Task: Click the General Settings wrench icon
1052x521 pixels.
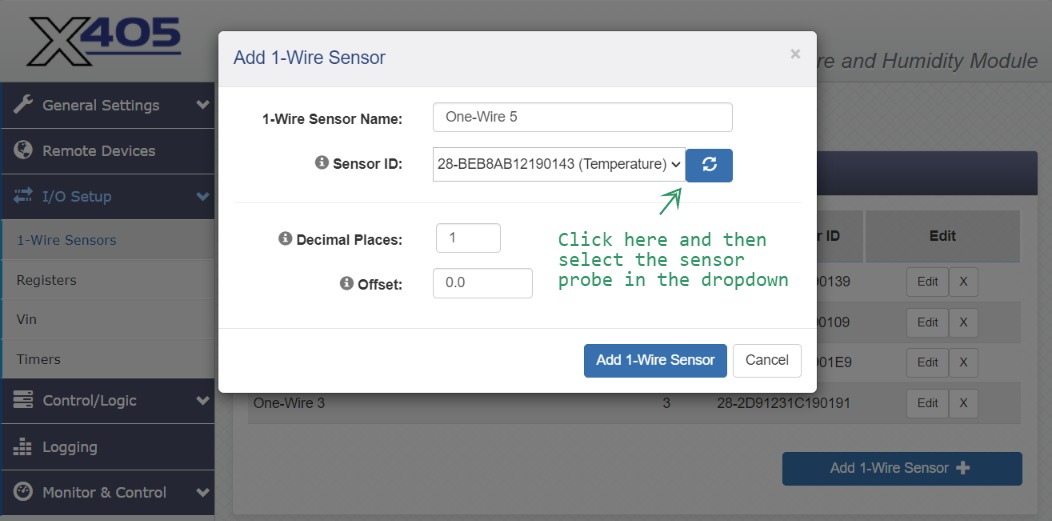Action: [24, 105]
